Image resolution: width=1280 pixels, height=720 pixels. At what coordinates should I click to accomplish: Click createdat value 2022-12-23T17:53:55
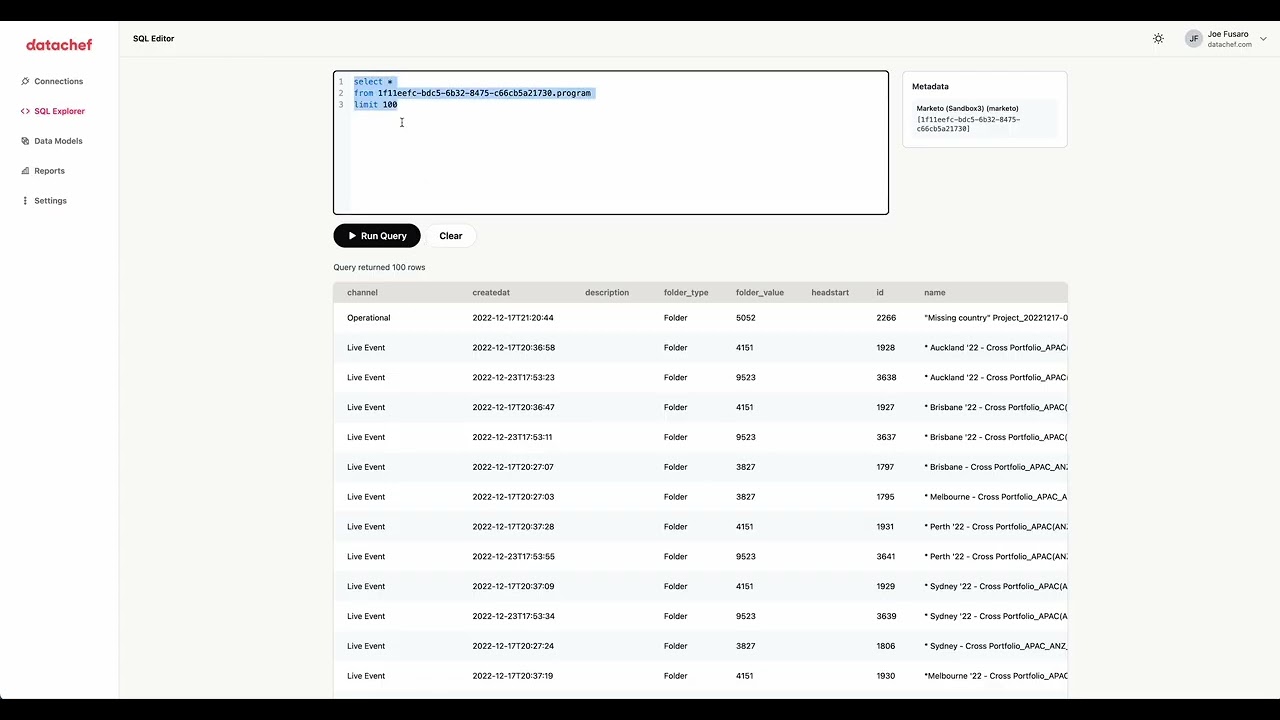click(513, 557)
